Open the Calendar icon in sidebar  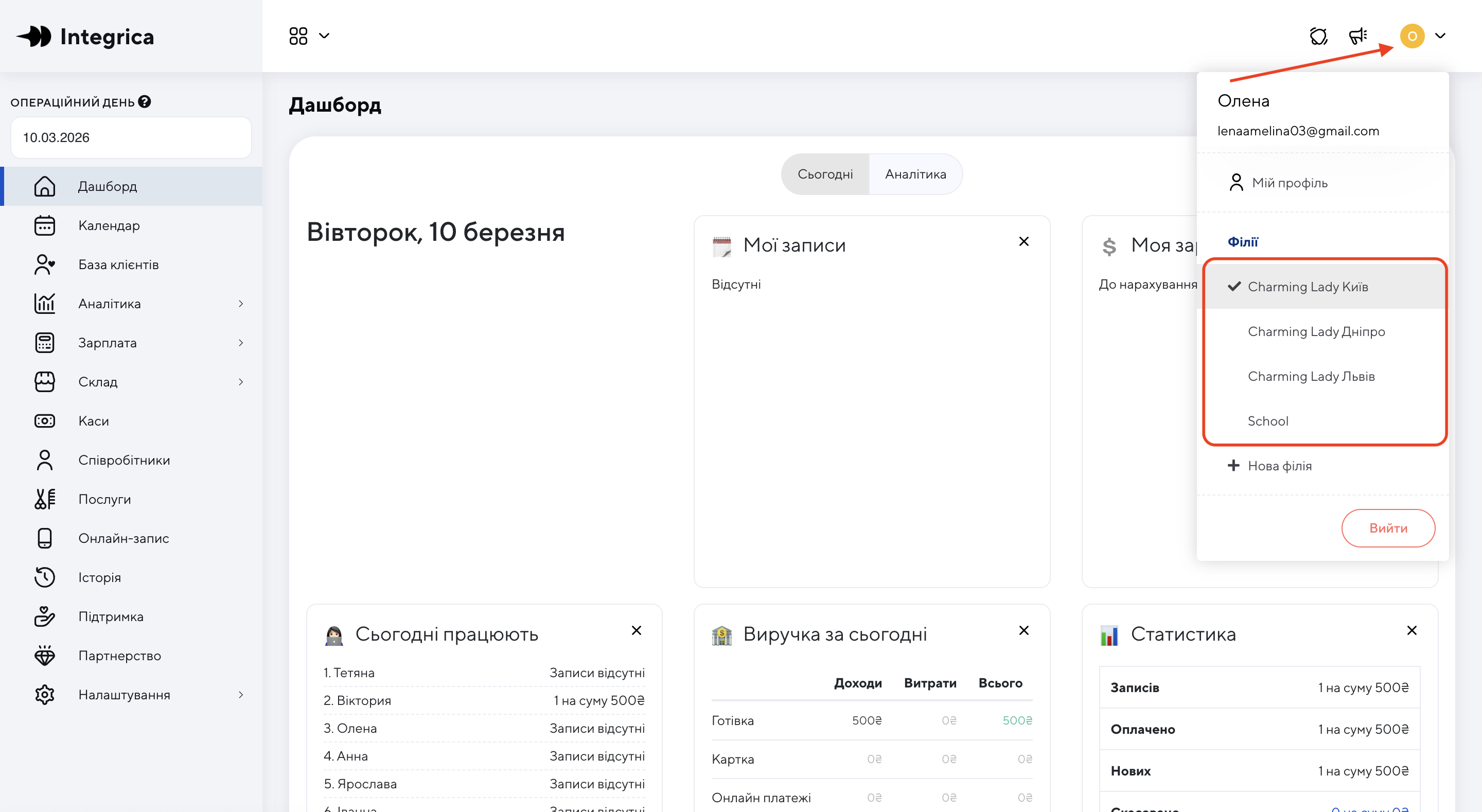[44, 225]
